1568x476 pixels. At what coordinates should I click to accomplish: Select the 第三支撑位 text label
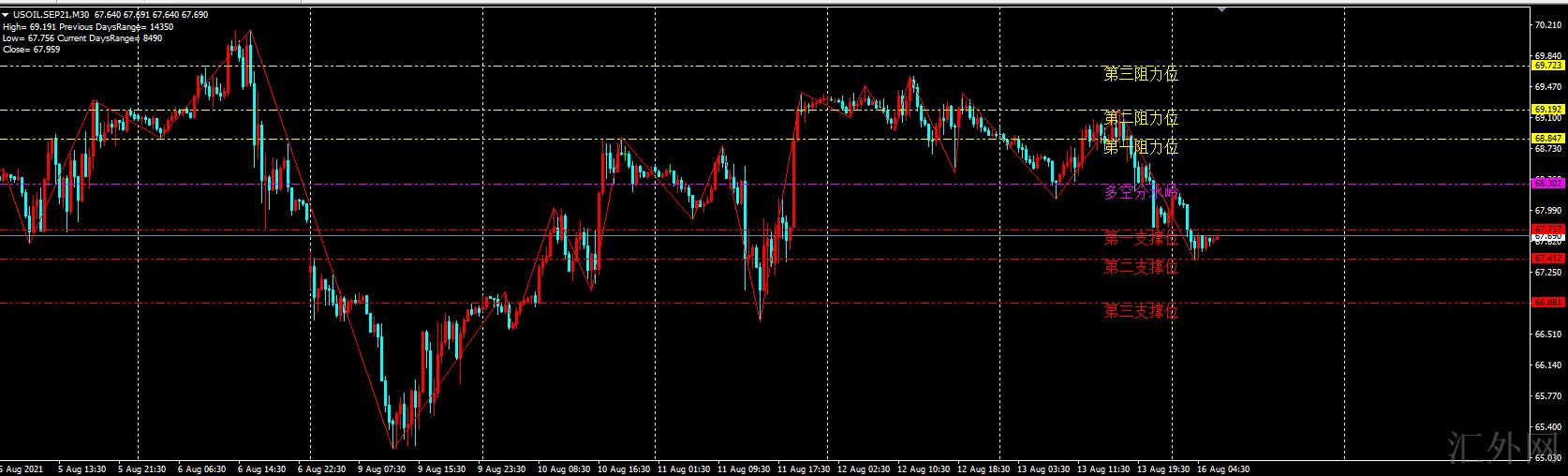(1140, 311)
